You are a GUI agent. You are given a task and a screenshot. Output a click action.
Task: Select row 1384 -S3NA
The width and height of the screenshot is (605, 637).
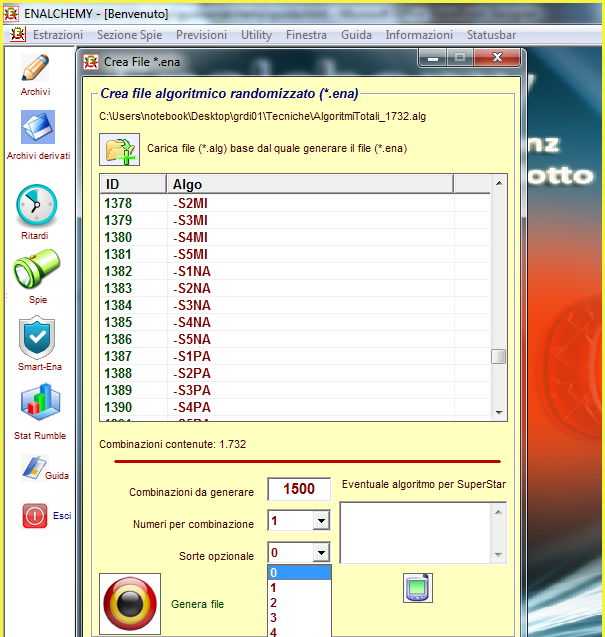click(295, 305)
